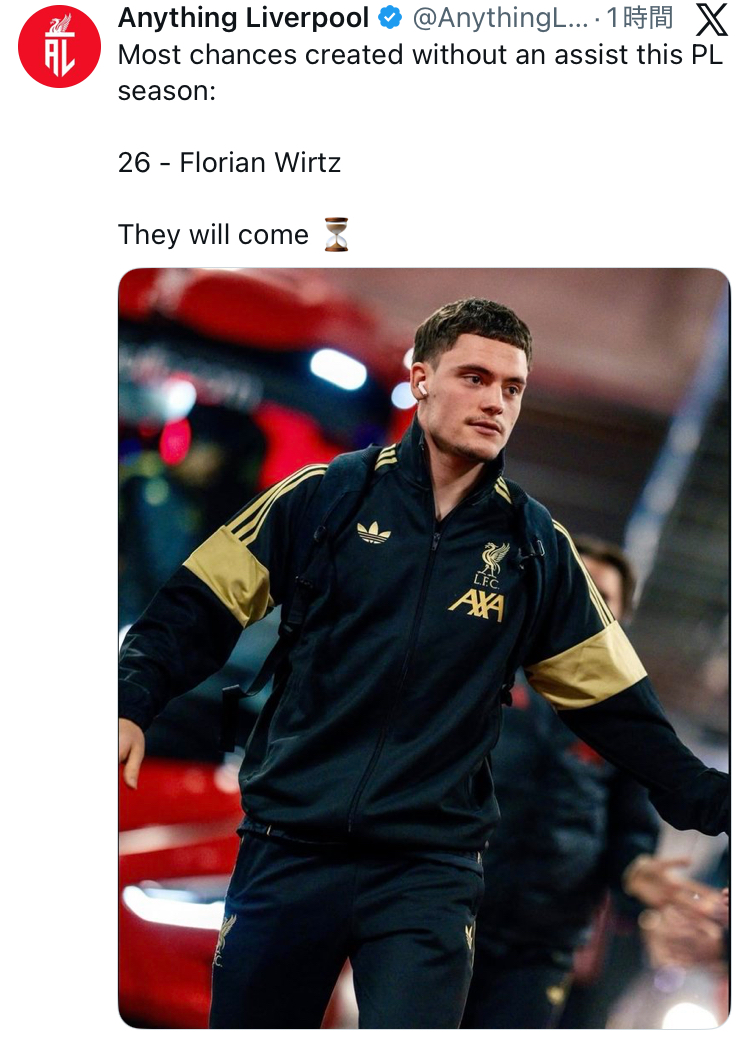This screenshot has height=1040, width=750.
Task: Click the X logo icon
Action: click(x=712, y=19)
